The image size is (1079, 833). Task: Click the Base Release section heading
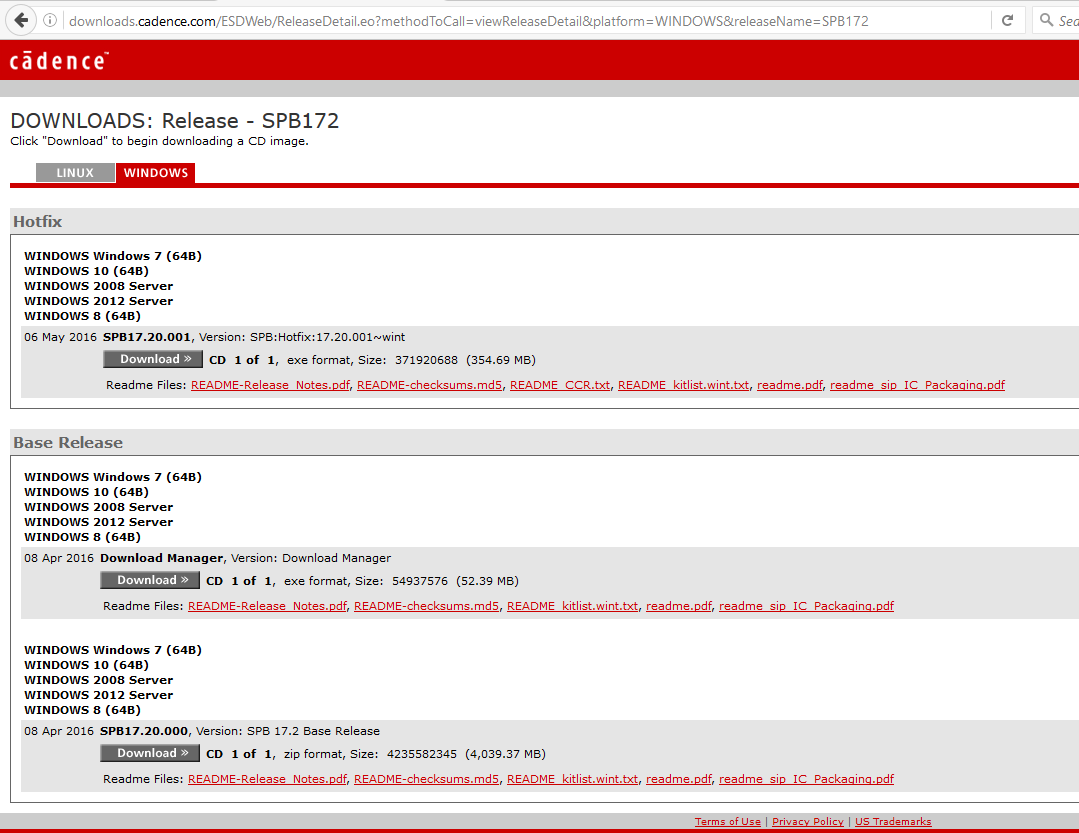point(68,442)
